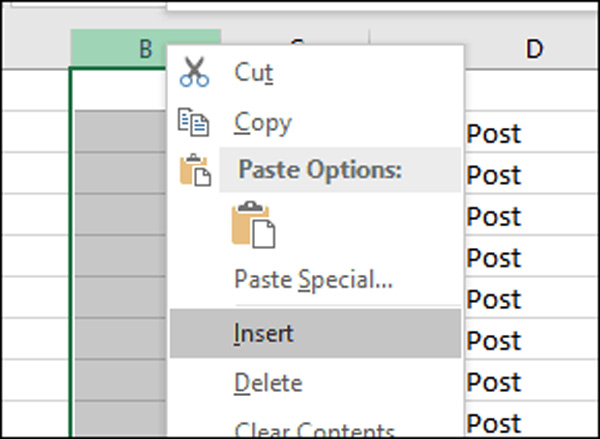The image size is (600, 439).
Task: Open Paste Special dialog entry
Action: tap(315, 279)
